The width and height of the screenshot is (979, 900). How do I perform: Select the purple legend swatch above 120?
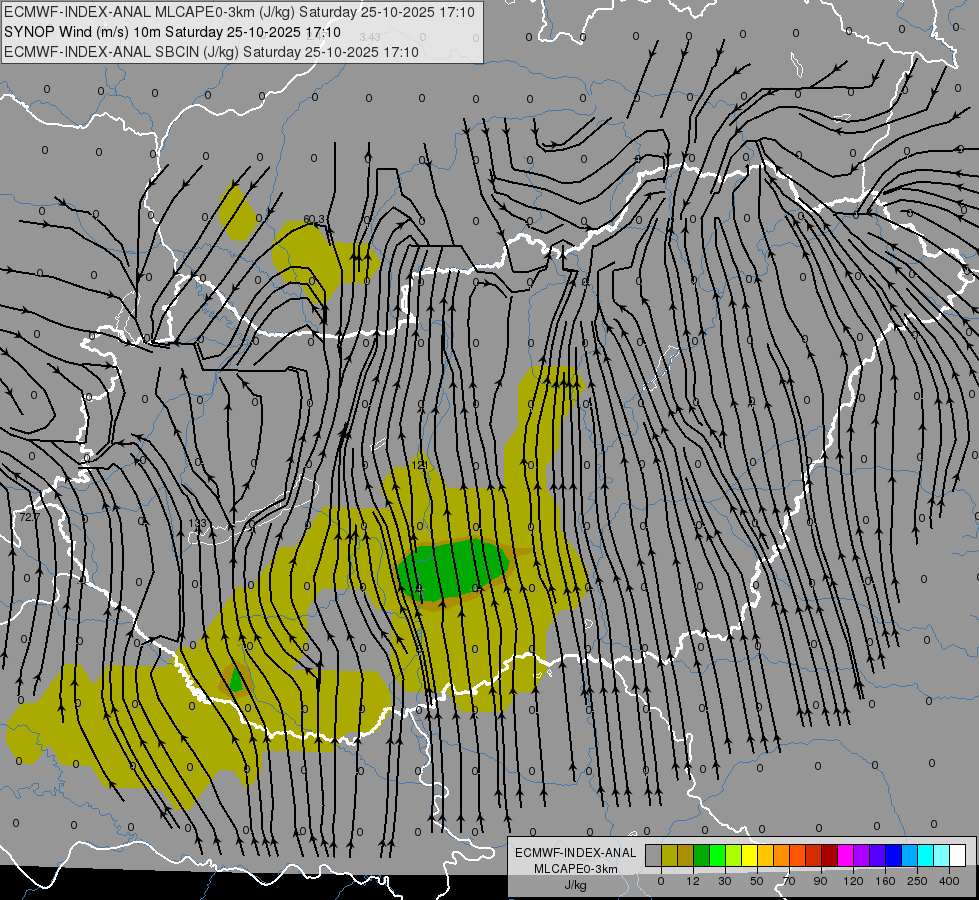862,855
